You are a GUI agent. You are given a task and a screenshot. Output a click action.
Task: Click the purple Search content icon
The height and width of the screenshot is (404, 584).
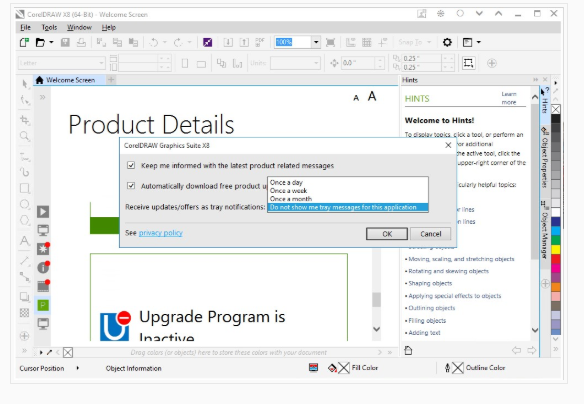point(207,42)
